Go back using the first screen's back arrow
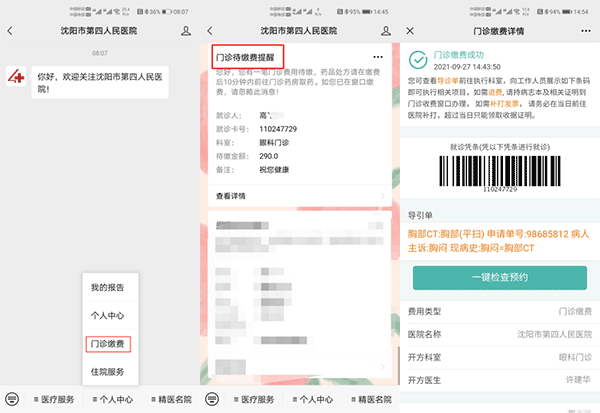Image resolution: width=600 pixels, height=413 pixels. [x=10, y=31]
